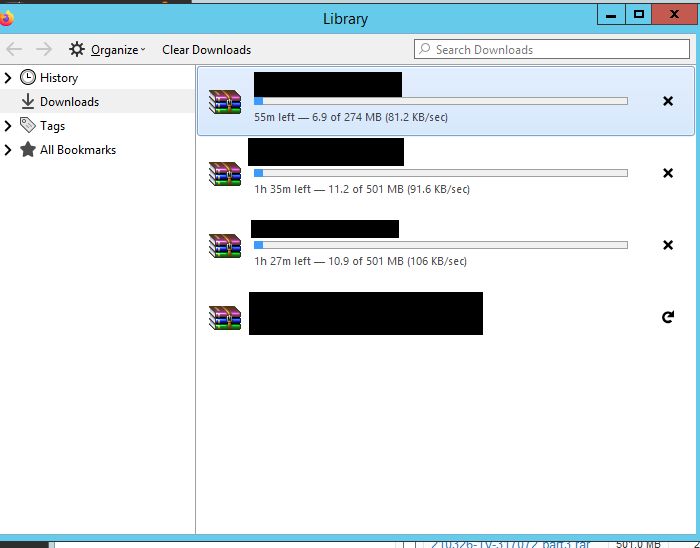The height and width of the screenshot is (548, 700).
Task: Expand the Tags tree node
Action: click(8, 126)
